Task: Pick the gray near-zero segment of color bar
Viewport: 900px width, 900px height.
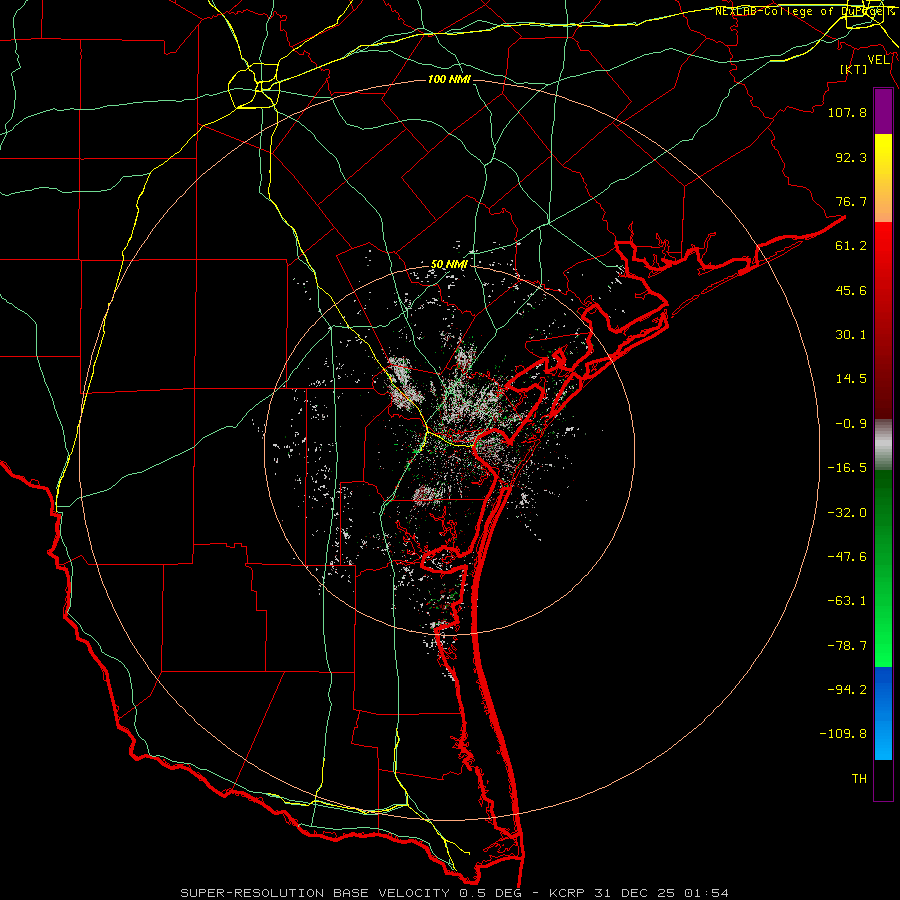Action: tap(883, 444)
